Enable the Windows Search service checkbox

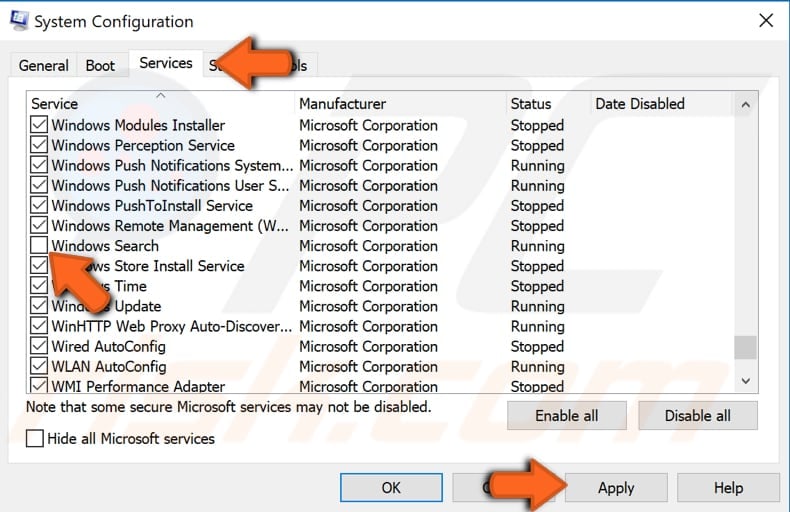(39, 245)
